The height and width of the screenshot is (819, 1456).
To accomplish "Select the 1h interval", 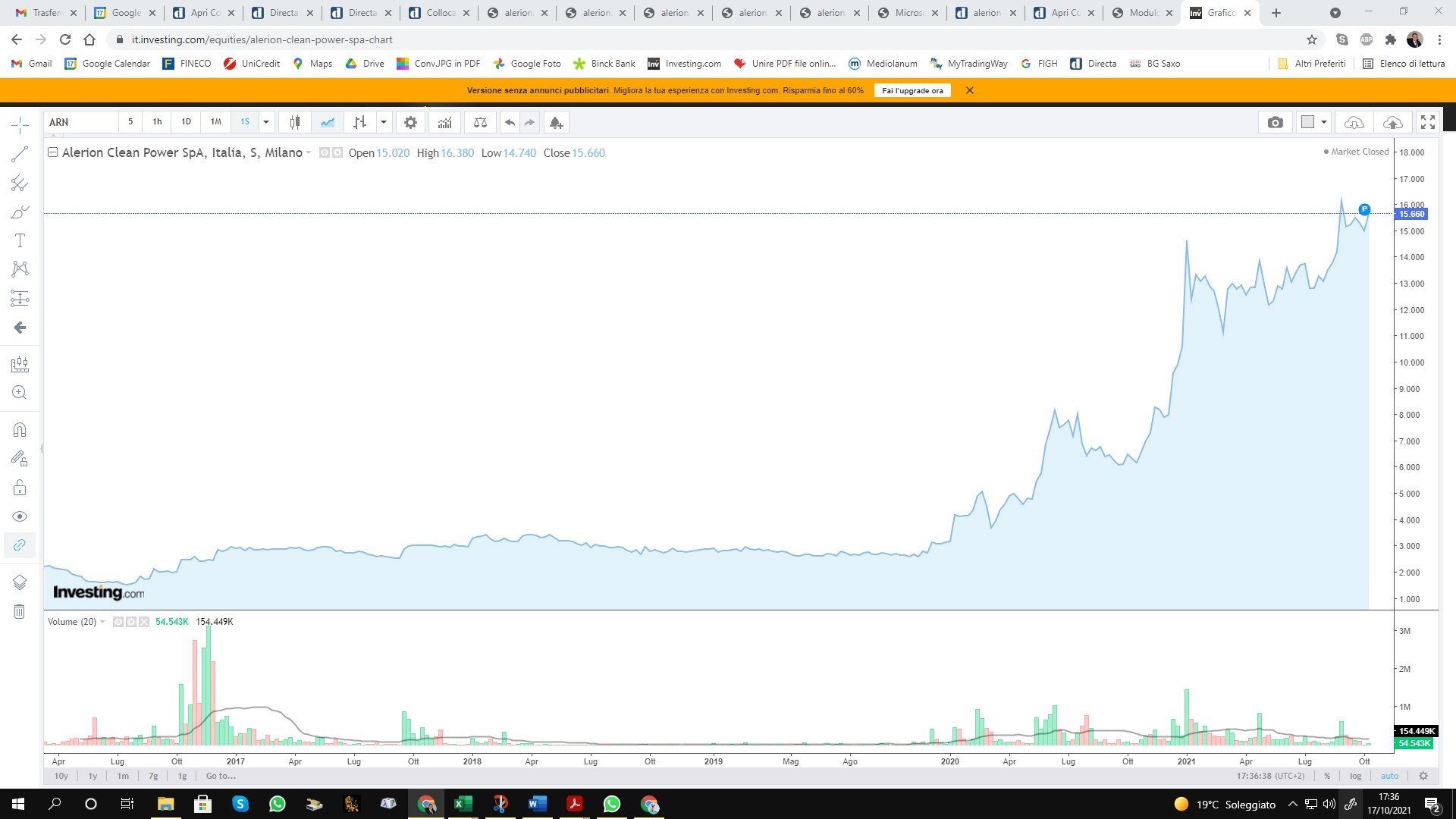I will [x=157, y=122].
